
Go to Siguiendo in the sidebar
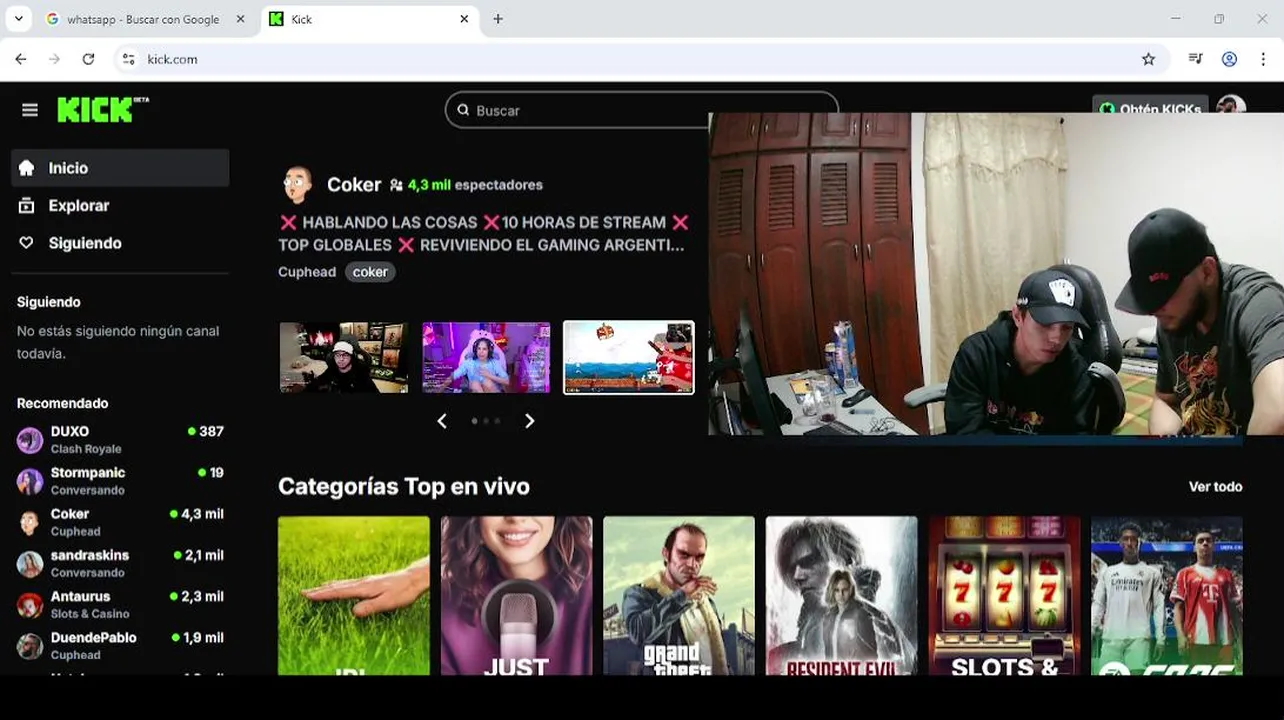tap(120, 243)
